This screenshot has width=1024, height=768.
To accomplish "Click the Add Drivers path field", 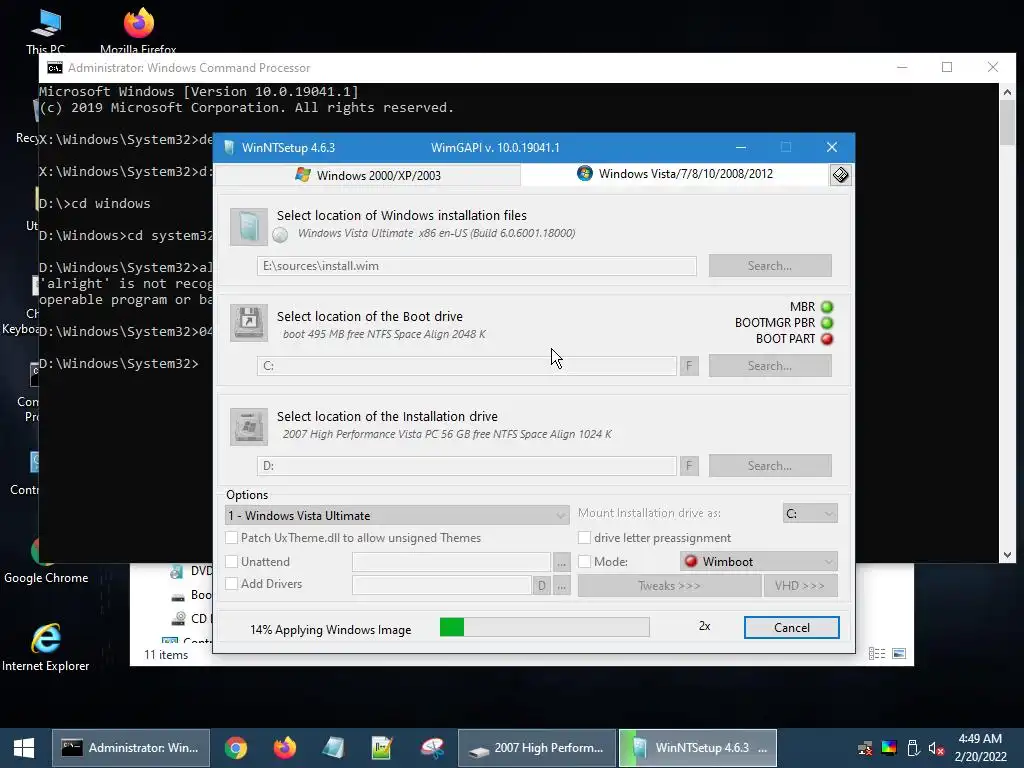I will point(441,585).
